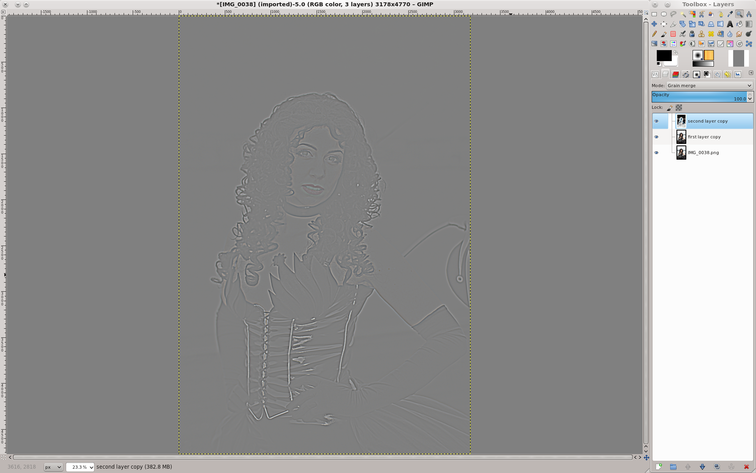Click the delete layer button
This screenshot has width=756, height=473.
pos(746,467)
